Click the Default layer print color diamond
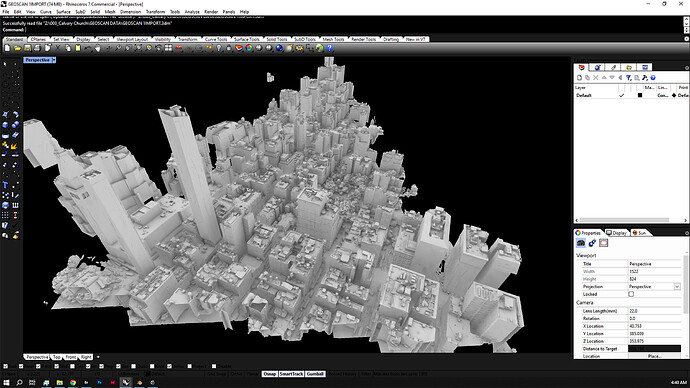The height and width of the screenshot is (388, 690). [674, 95]
